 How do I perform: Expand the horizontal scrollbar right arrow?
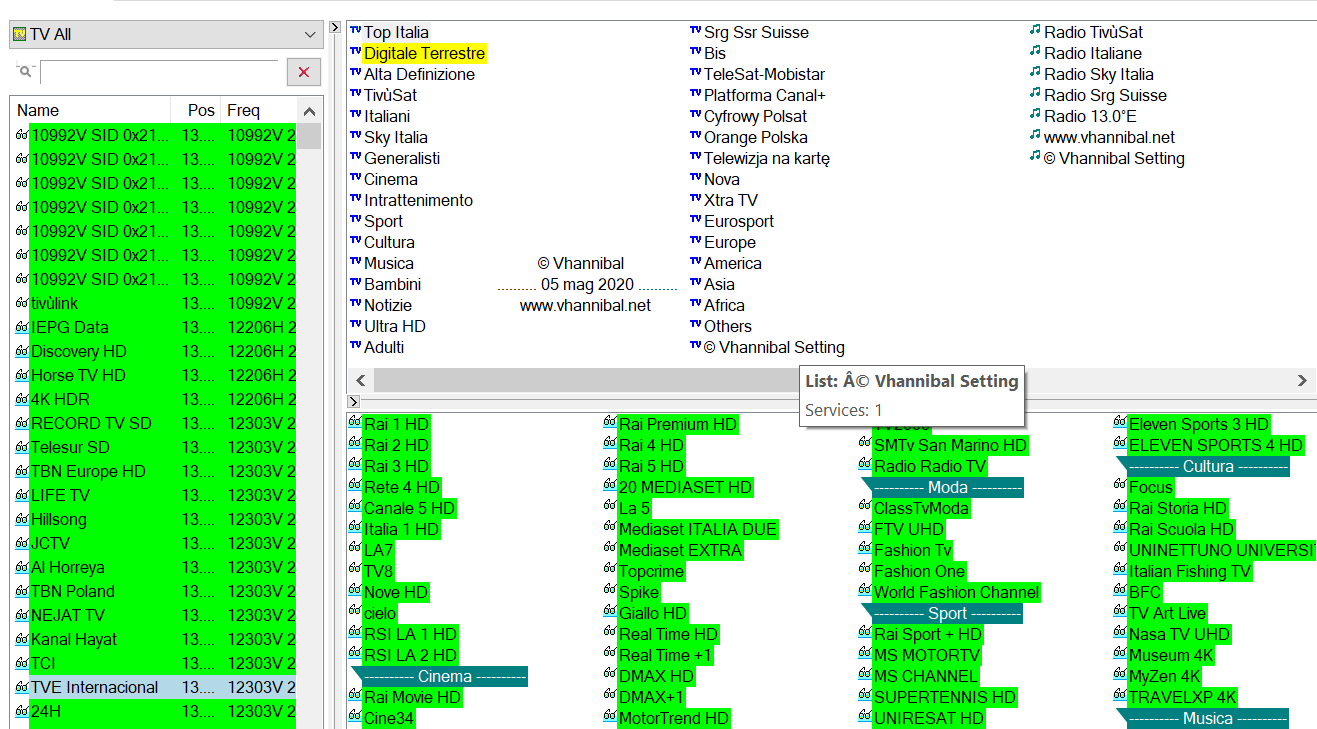click(1302, 380)
